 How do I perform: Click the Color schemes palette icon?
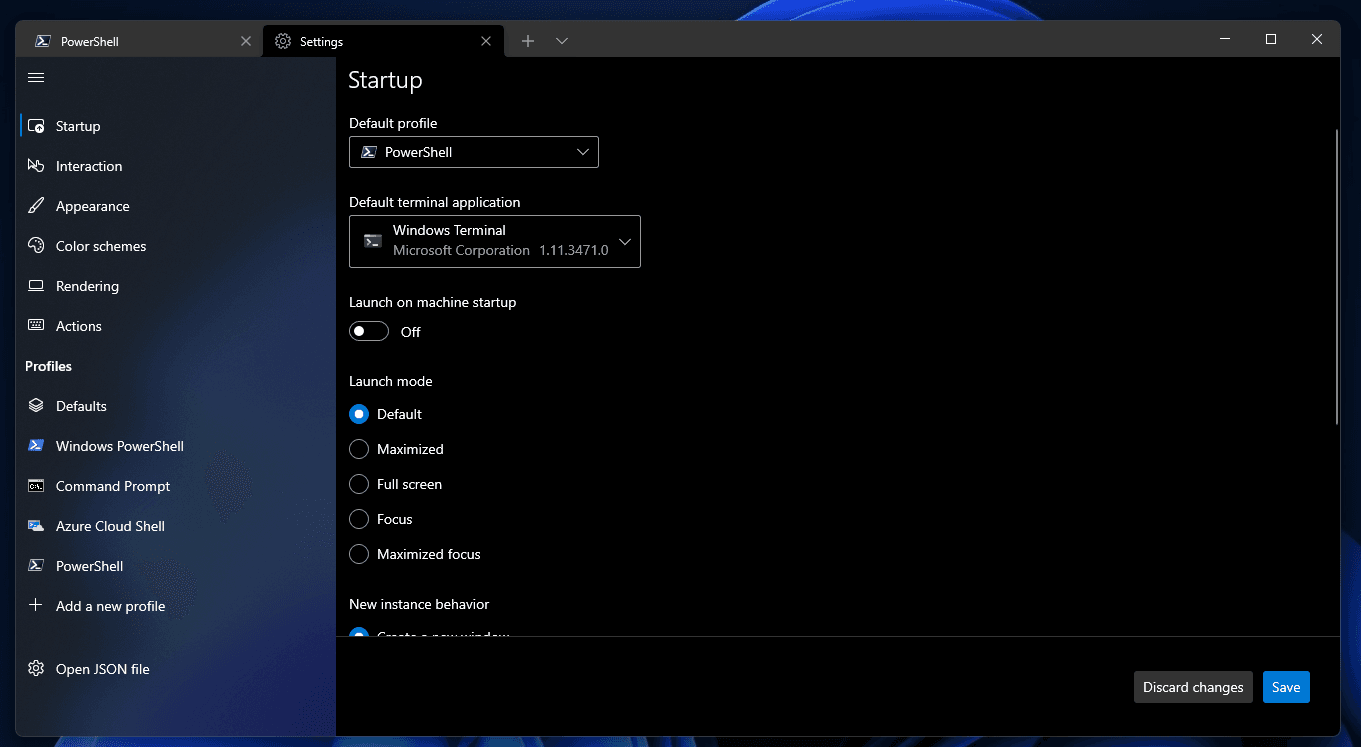(36, 246)
